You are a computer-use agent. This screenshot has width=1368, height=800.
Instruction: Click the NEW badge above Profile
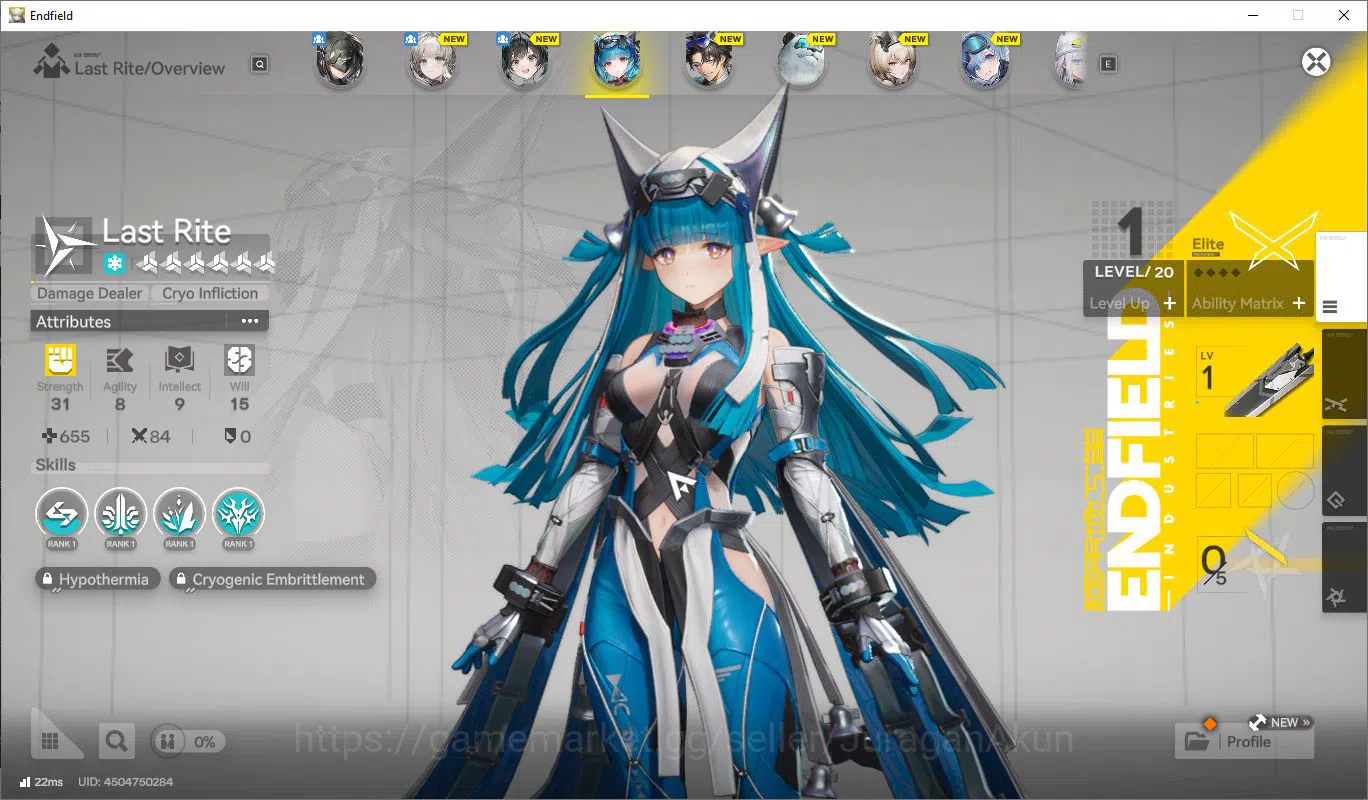point(1281,722)
